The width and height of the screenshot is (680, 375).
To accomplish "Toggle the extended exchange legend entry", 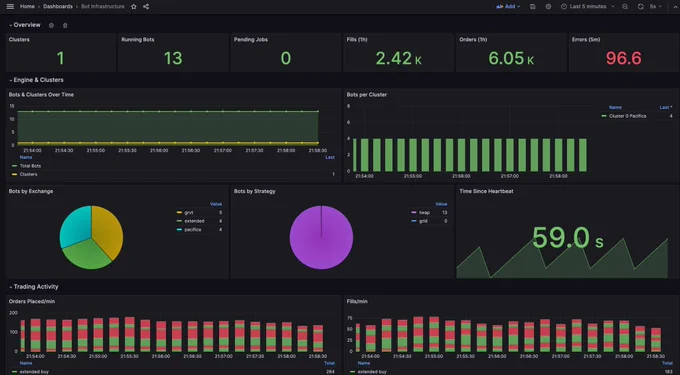I will [x=194, y=221].
